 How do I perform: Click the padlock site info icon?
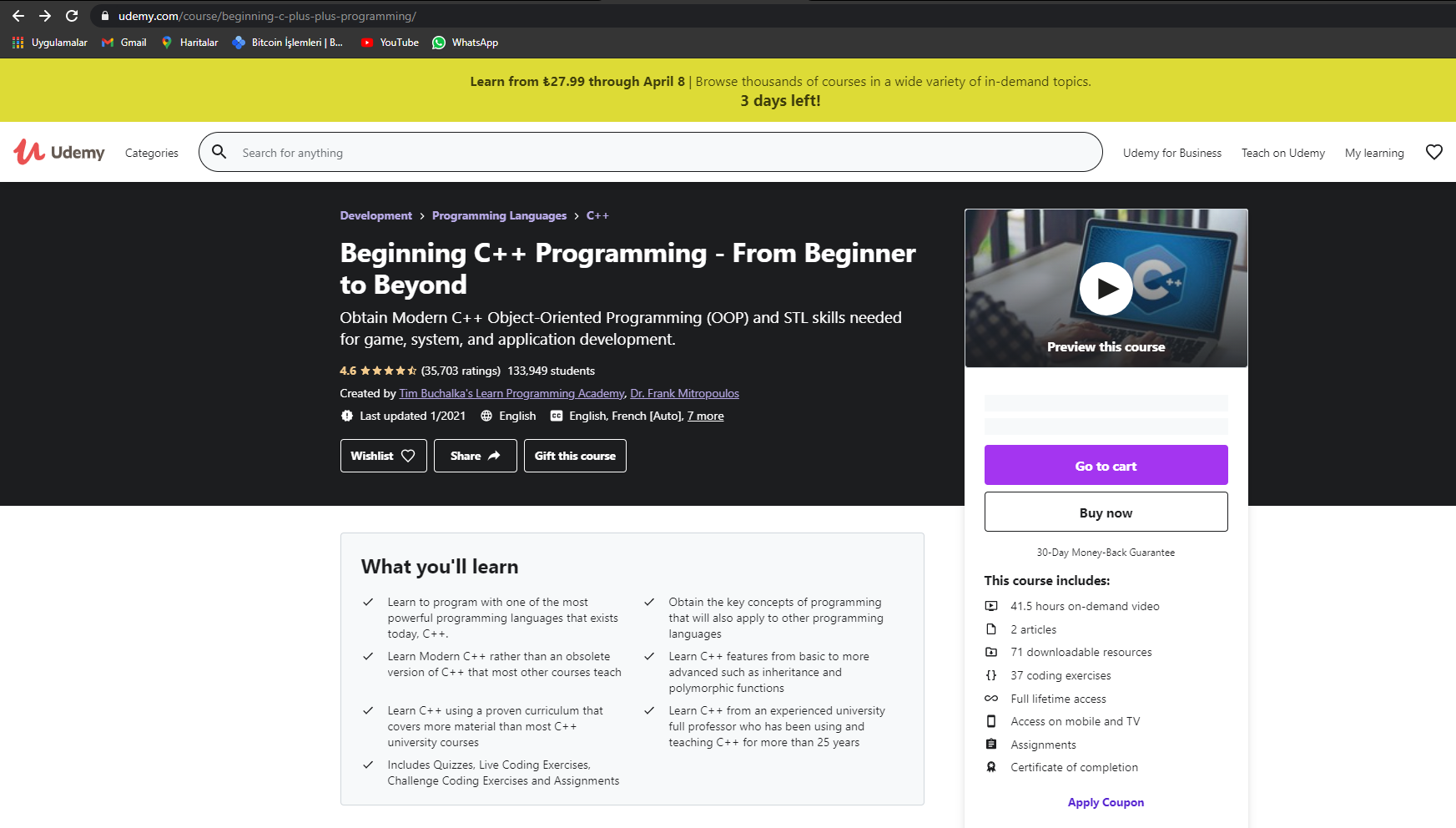coord(105,16)
